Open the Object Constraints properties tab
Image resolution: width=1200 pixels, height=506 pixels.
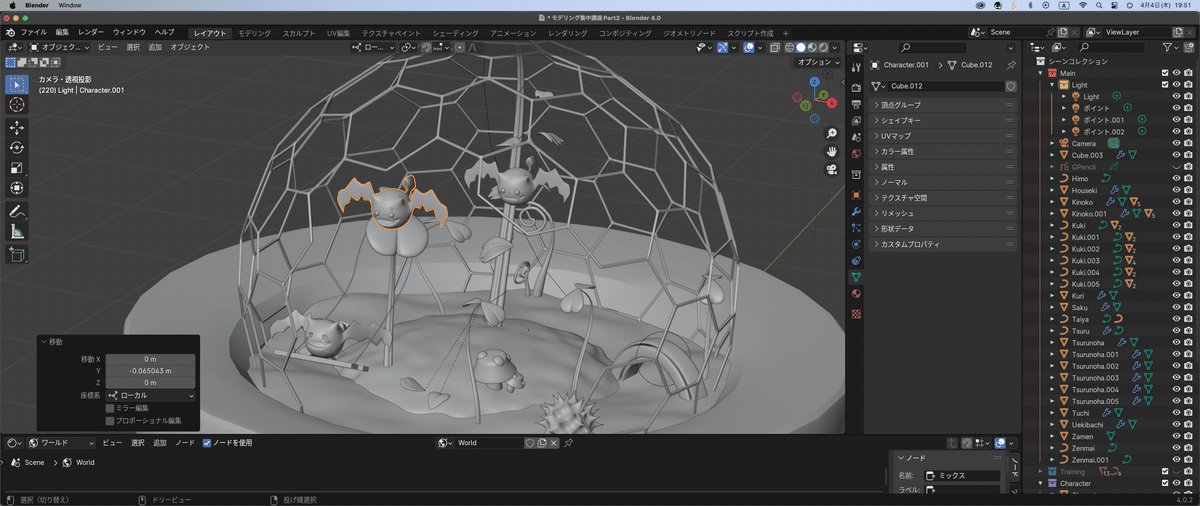[x=855, y=260]
